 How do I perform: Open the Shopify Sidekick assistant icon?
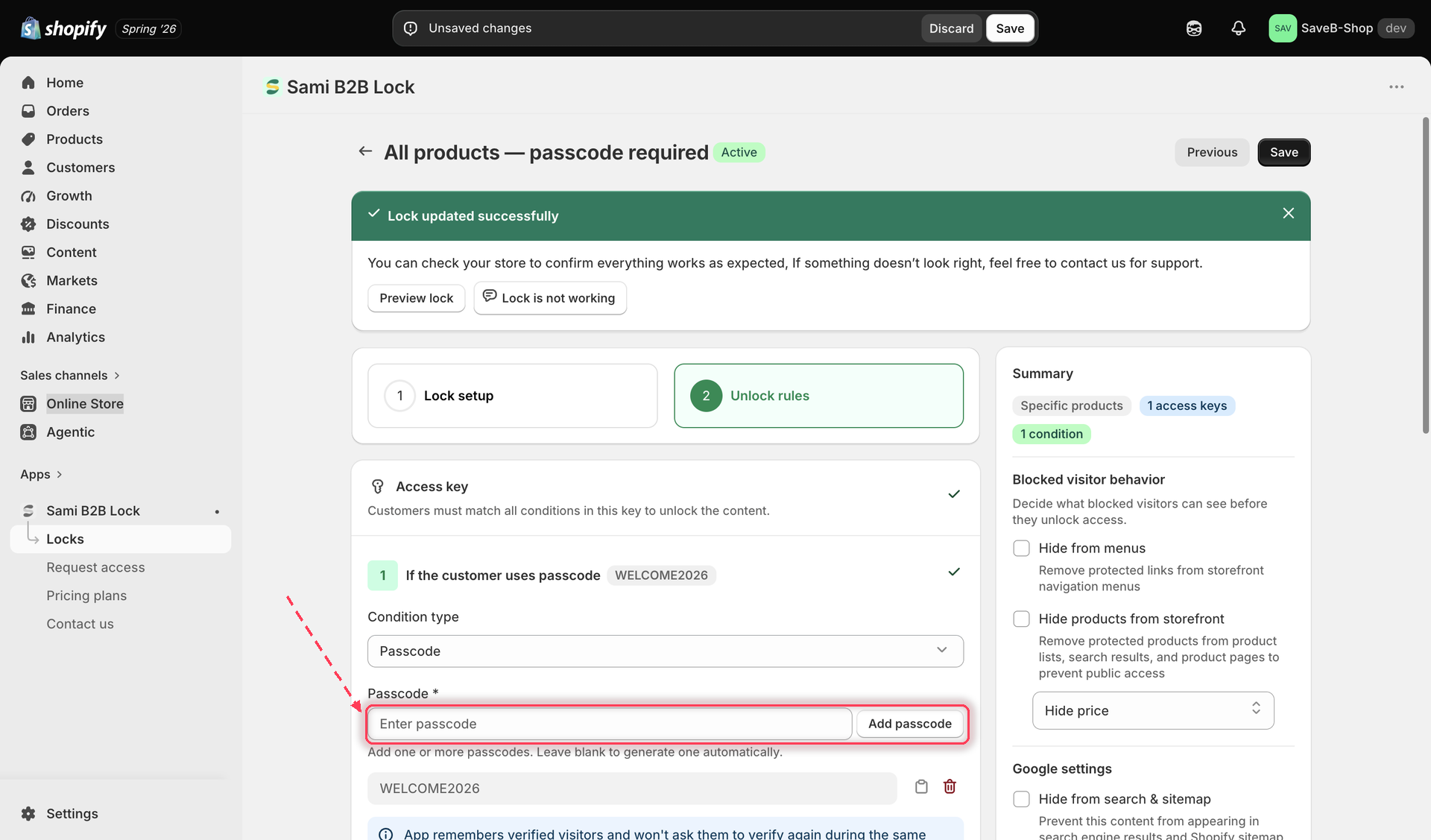click(1194, 28)
